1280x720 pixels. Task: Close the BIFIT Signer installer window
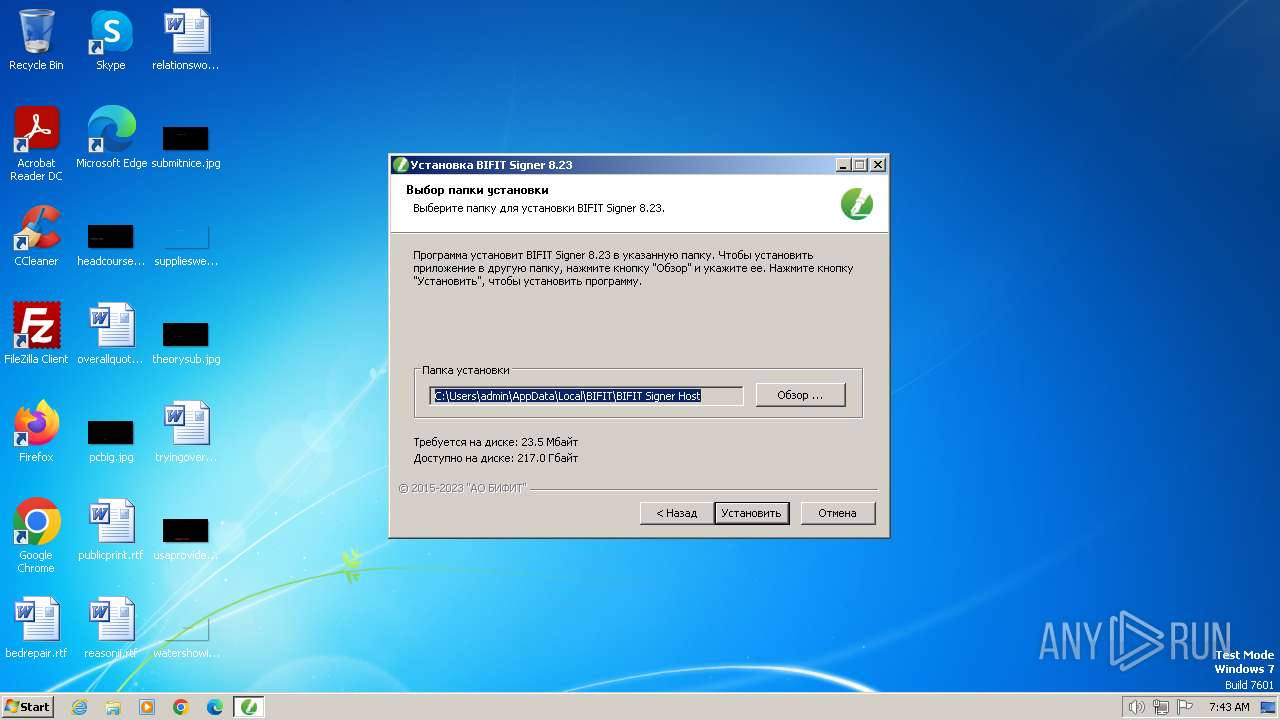click(877, 165)
